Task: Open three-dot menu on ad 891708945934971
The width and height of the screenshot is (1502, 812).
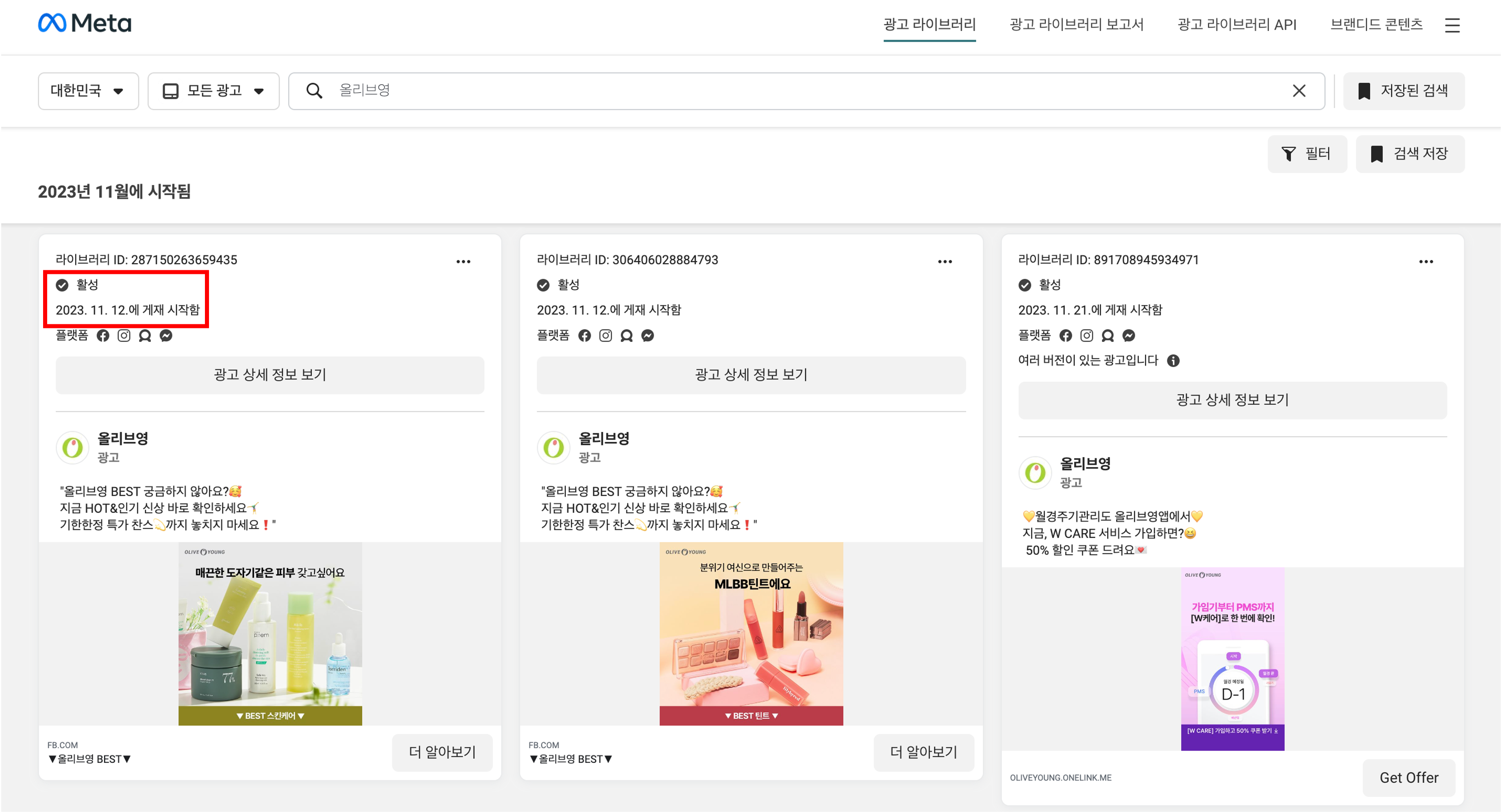Action: [1426, 262]
